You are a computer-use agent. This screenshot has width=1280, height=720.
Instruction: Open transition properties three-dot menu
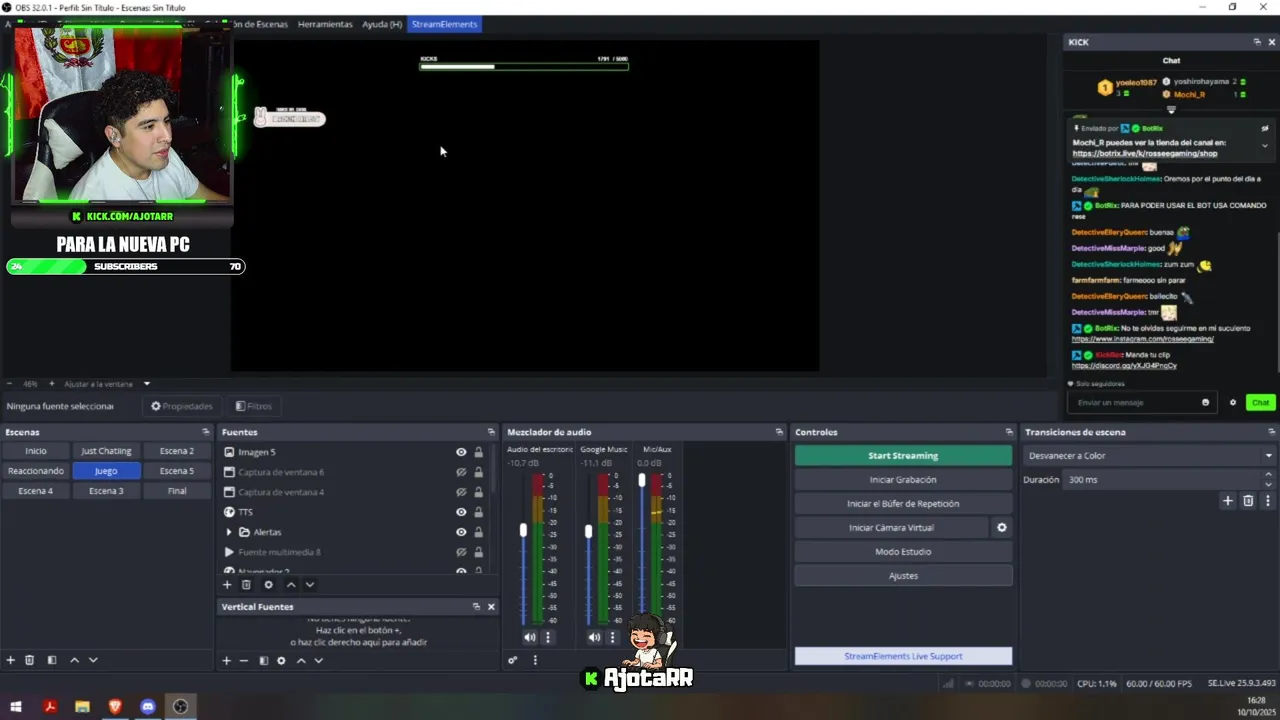coord(1268,501)
